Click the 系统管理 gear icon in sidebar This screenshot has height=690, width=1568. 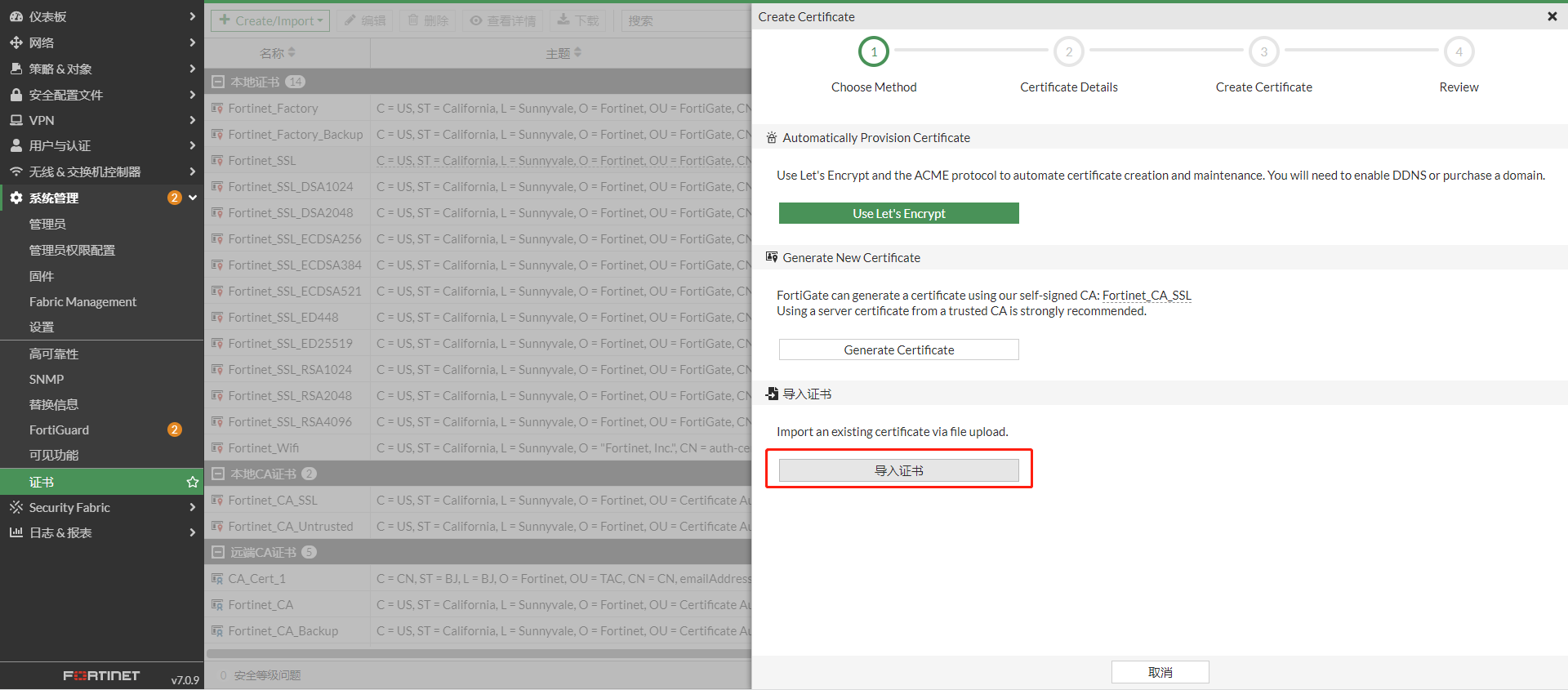tap(16, 198)
